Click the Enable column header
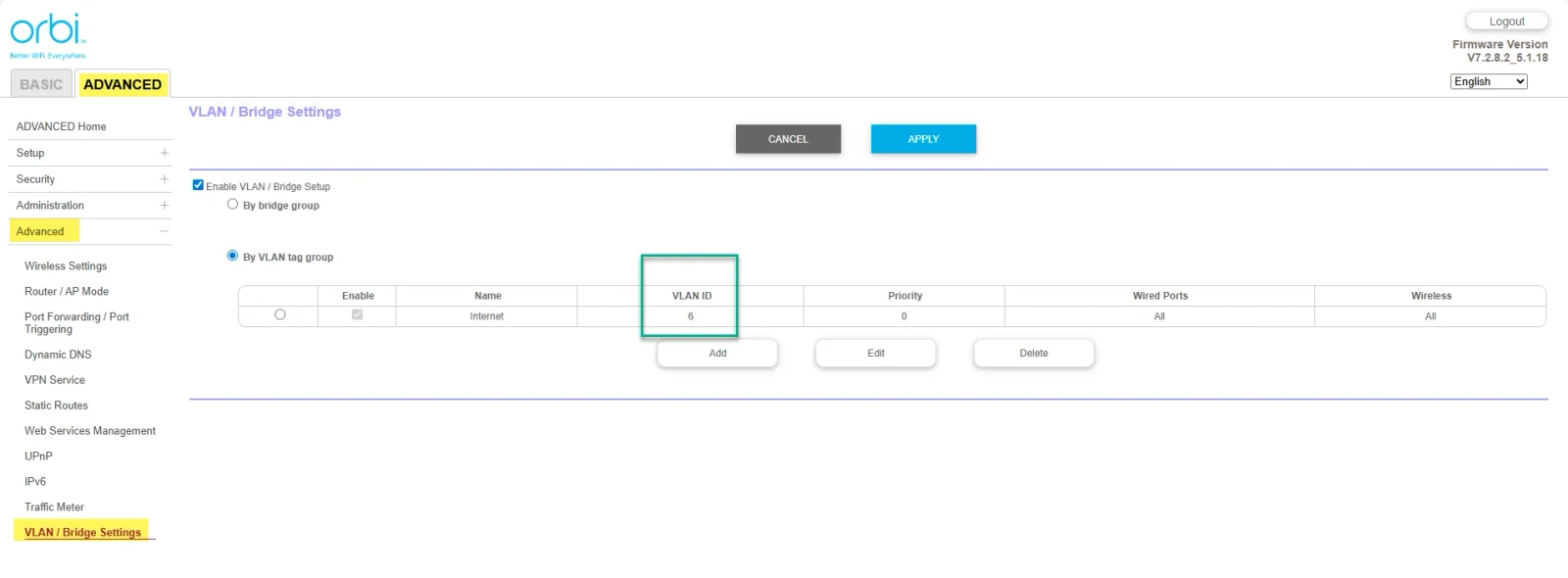Screen dimensions: 1568x578 pyautogui.click(x=358, y=296)
